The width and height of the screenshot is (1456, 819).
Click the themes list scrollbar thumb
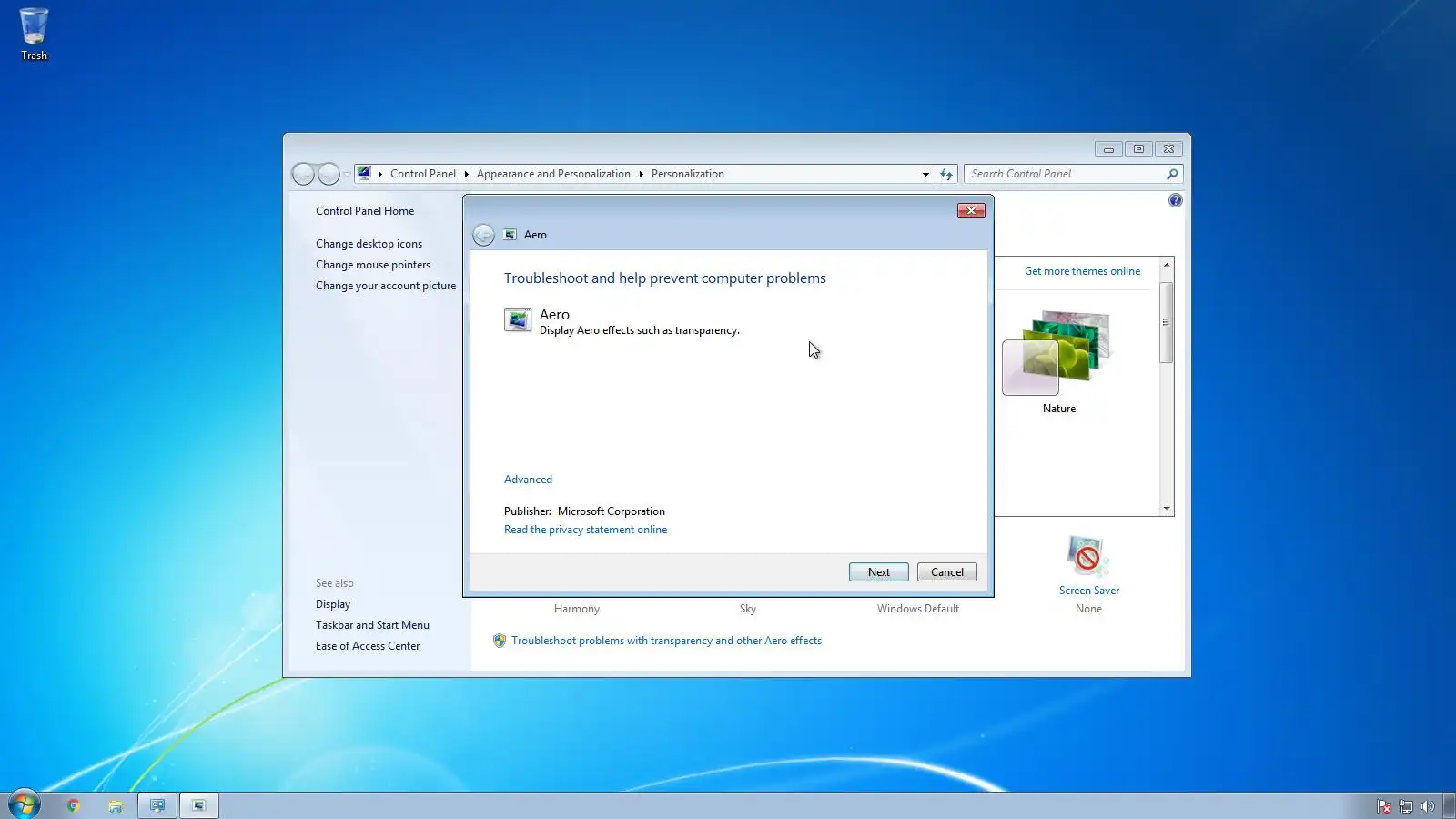click(1166, 322)
